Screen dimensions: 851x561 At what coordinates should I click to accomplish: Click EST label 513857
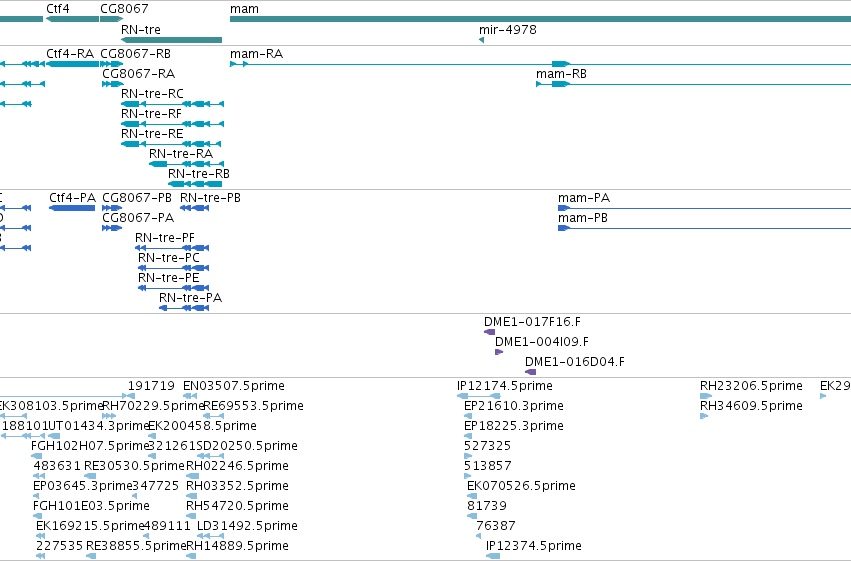tap(487, 467)
